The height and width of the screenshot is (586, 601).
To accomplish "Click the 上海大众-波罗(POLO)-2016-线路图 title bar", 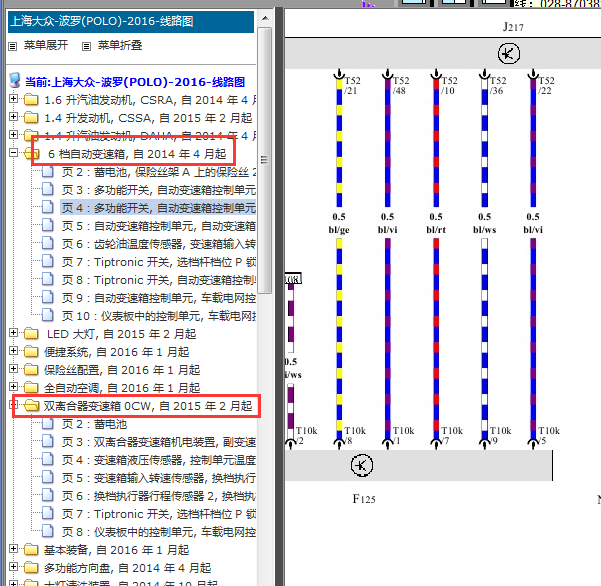I will pos(131,21).
